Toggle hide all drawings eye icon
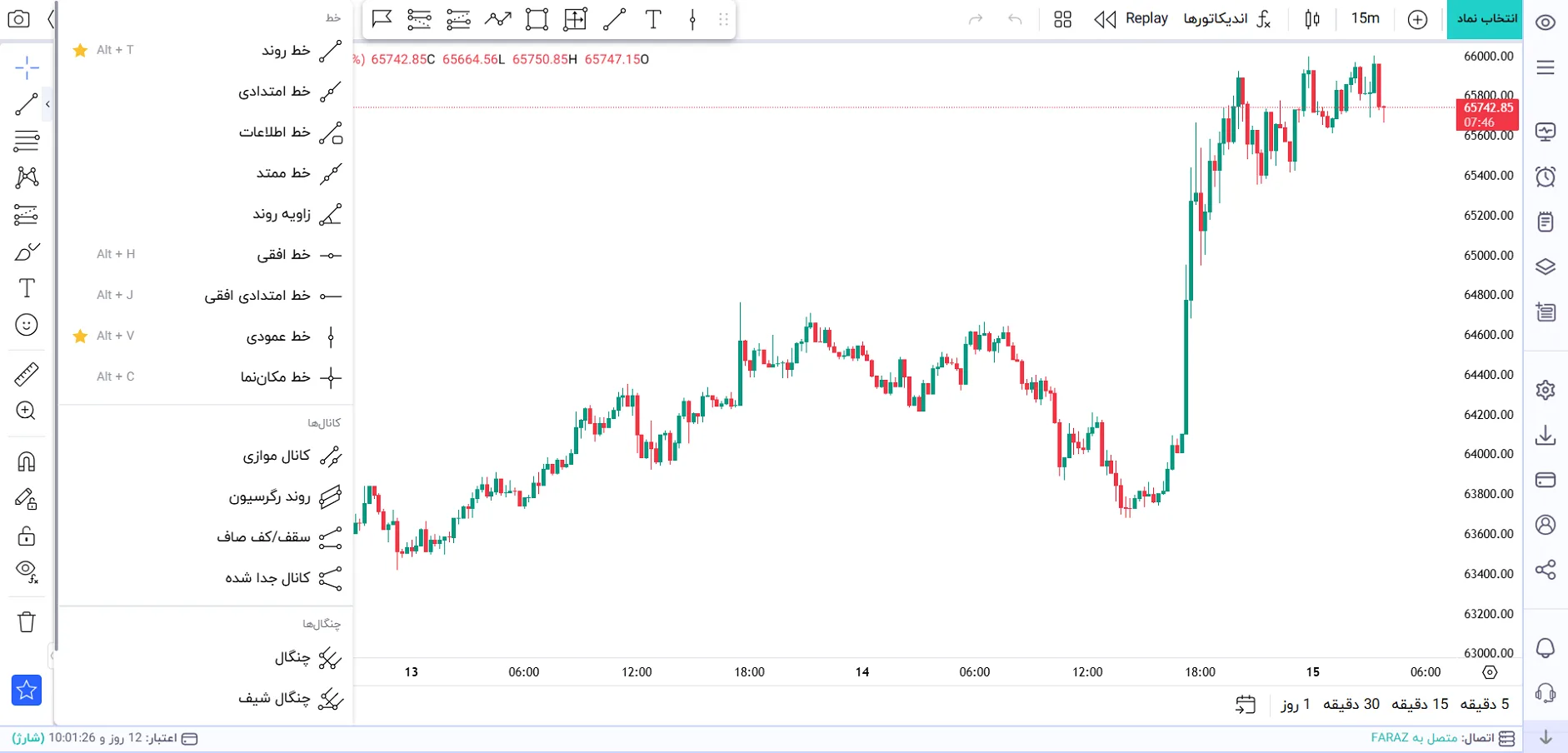 click(x=27, y=571)
